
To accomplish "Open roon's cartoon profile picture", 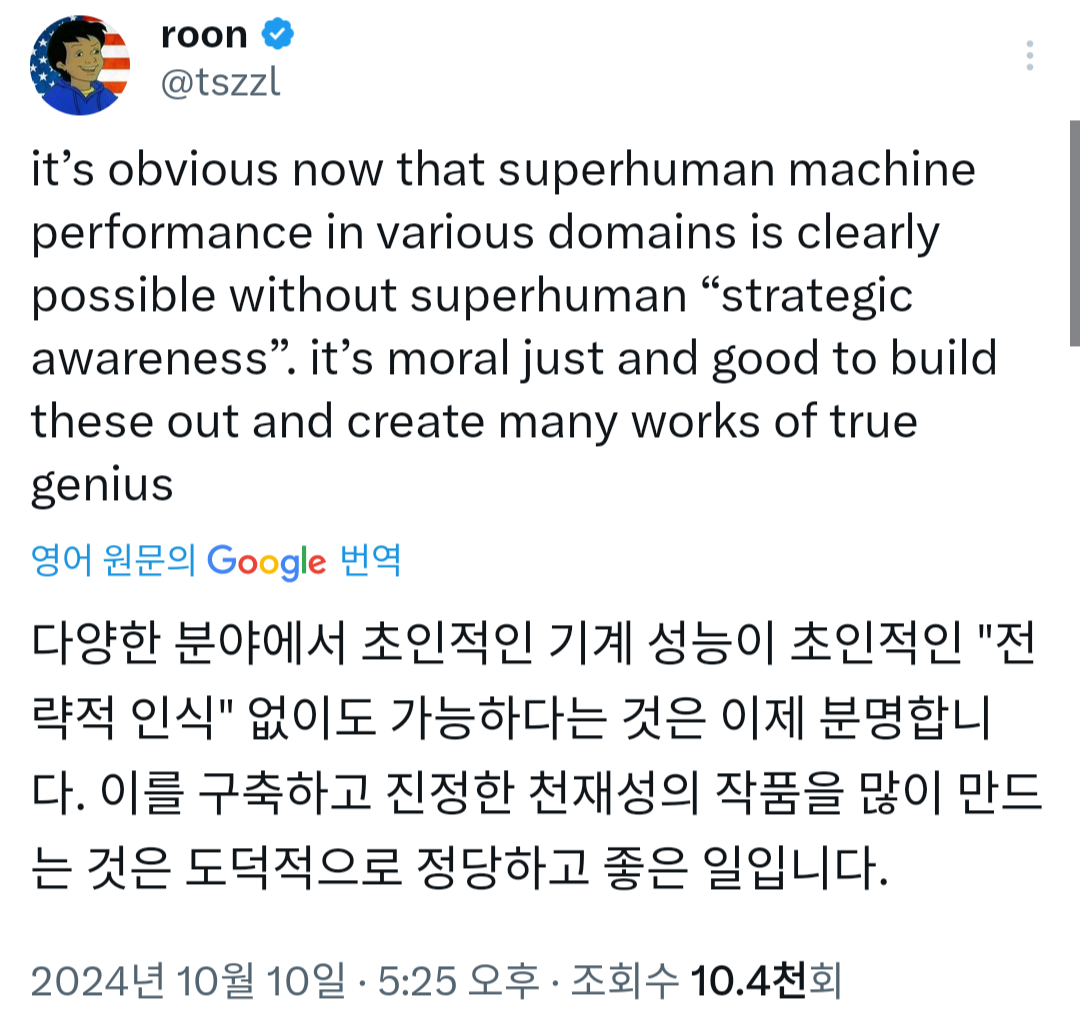I will click(x=80, y=65).
